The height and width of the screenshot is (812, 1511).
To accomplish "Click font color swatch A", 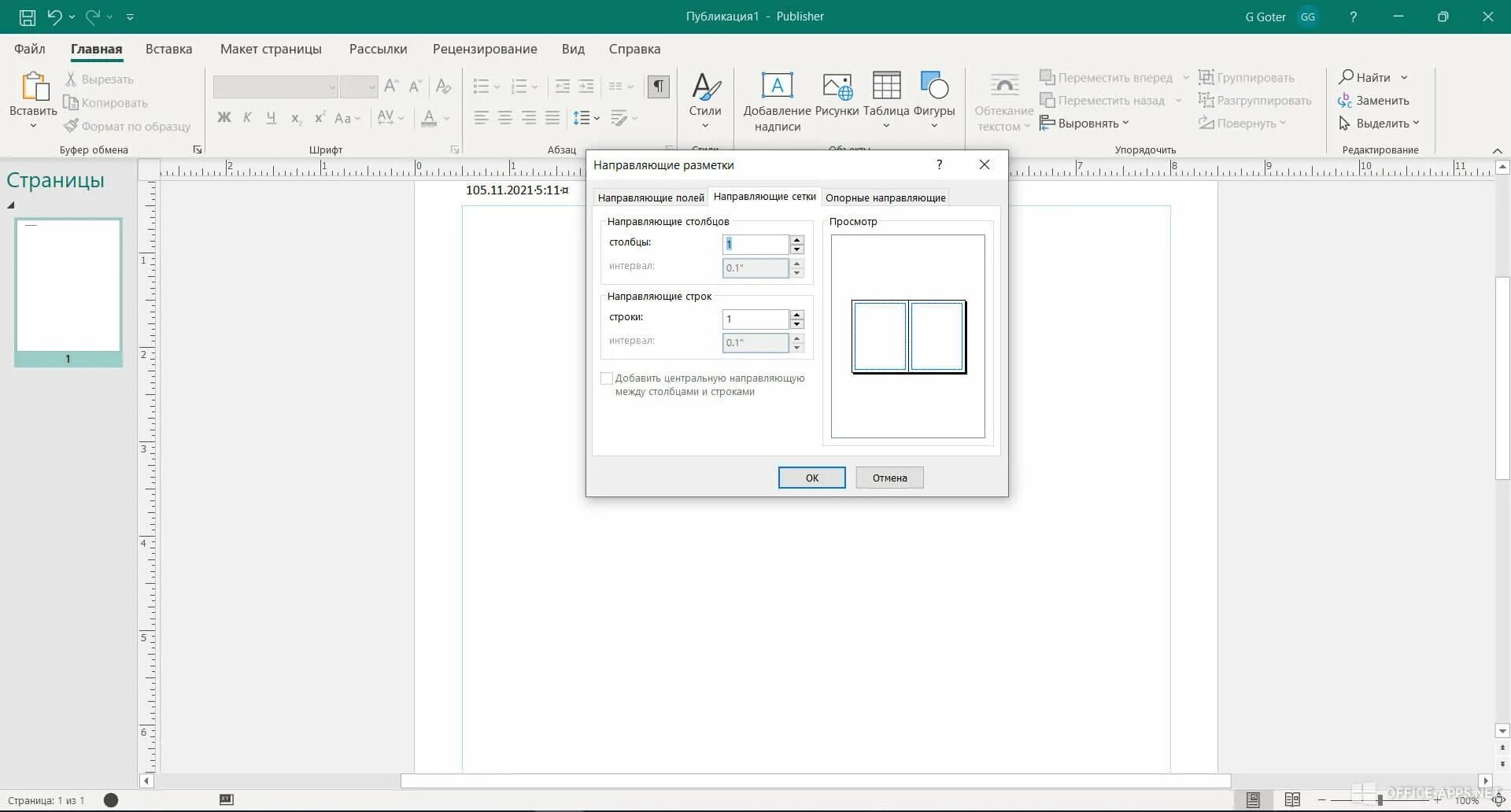I will pyautogui.click(x=429, y=118).
